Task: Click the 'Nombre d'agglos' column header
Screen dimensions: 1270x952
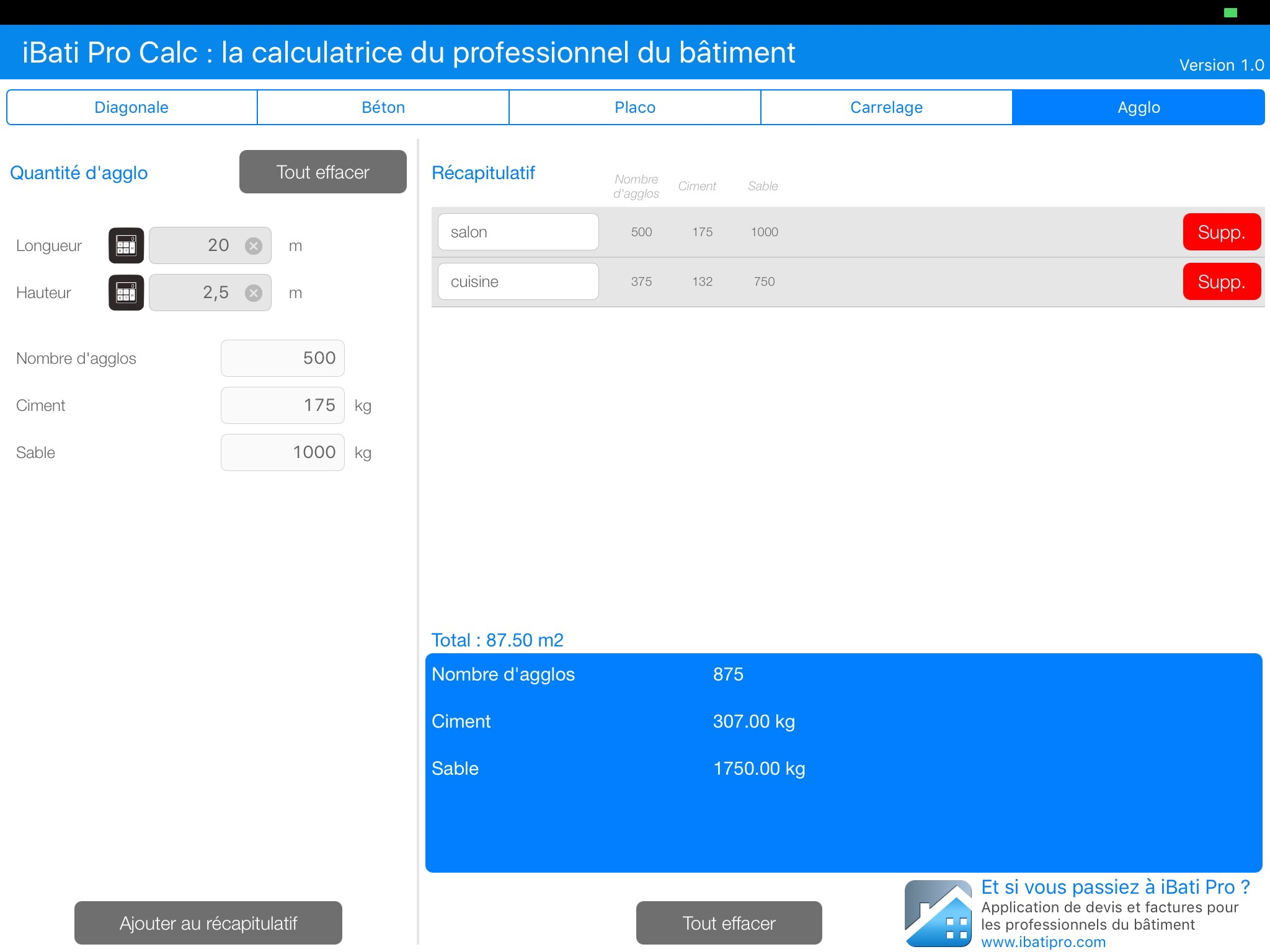Action: tap(636, 186)
